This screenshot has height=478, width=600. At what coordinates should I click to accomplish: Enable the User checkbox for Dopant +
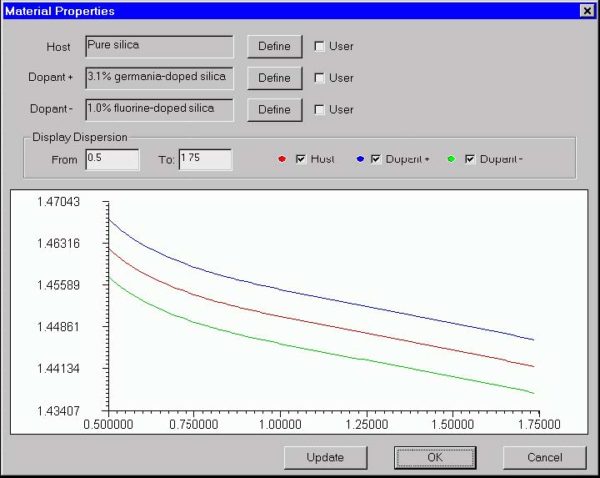click(x=319, y=78)
